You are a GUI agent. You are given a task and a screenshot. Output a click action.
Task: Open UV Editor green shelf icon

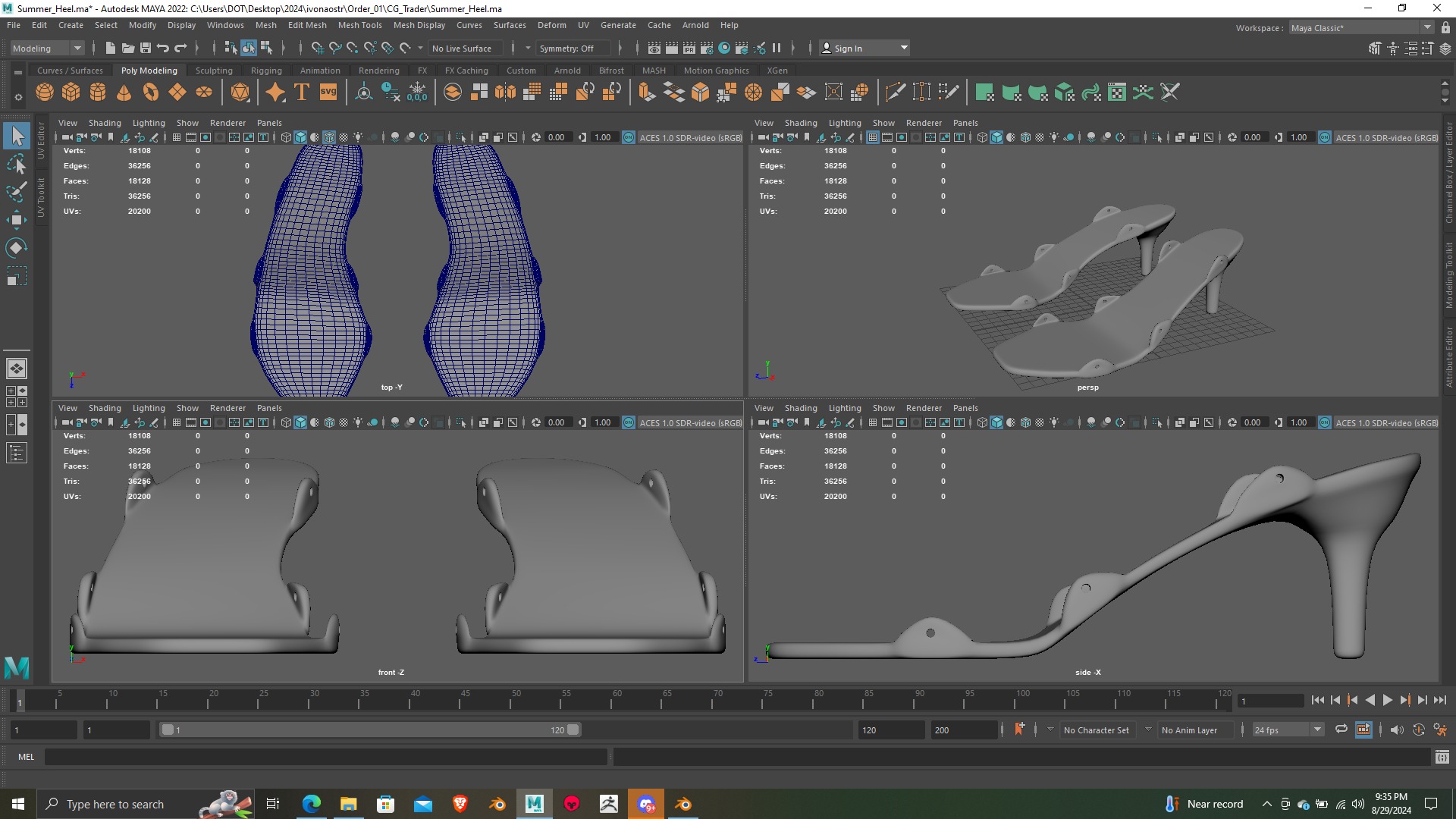(x=1117, y=93)
